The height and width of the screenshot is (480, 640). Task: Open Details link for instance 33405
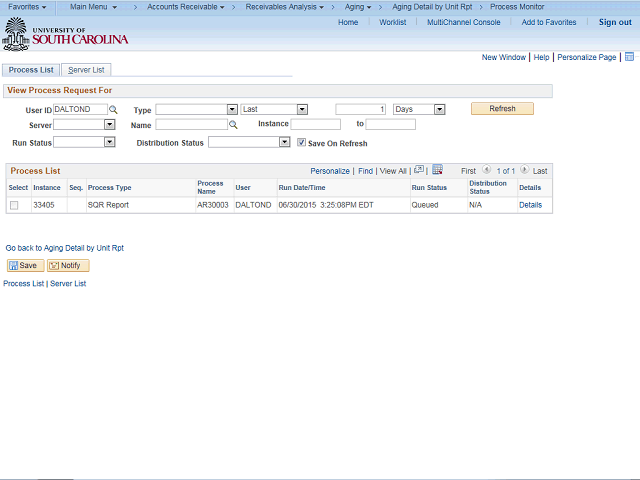click(530, 205)
